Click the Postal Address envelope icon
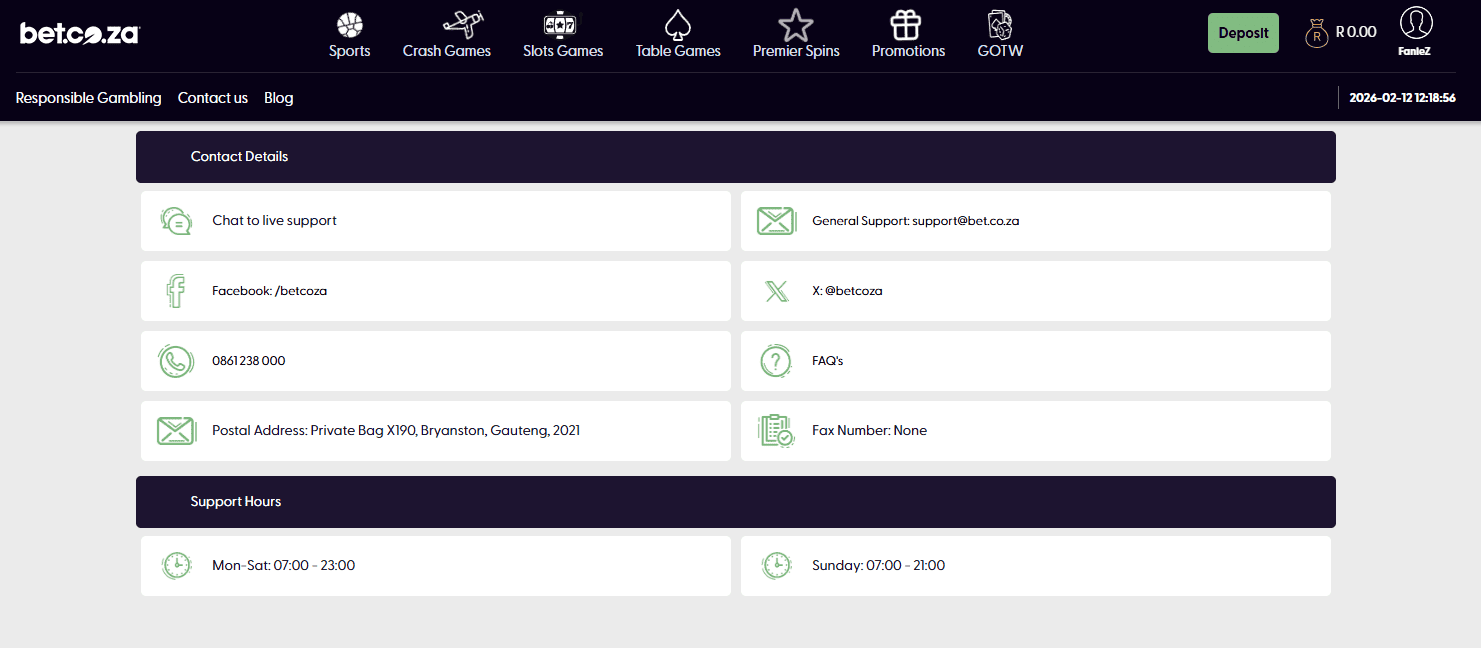 [x=176, y=431]
